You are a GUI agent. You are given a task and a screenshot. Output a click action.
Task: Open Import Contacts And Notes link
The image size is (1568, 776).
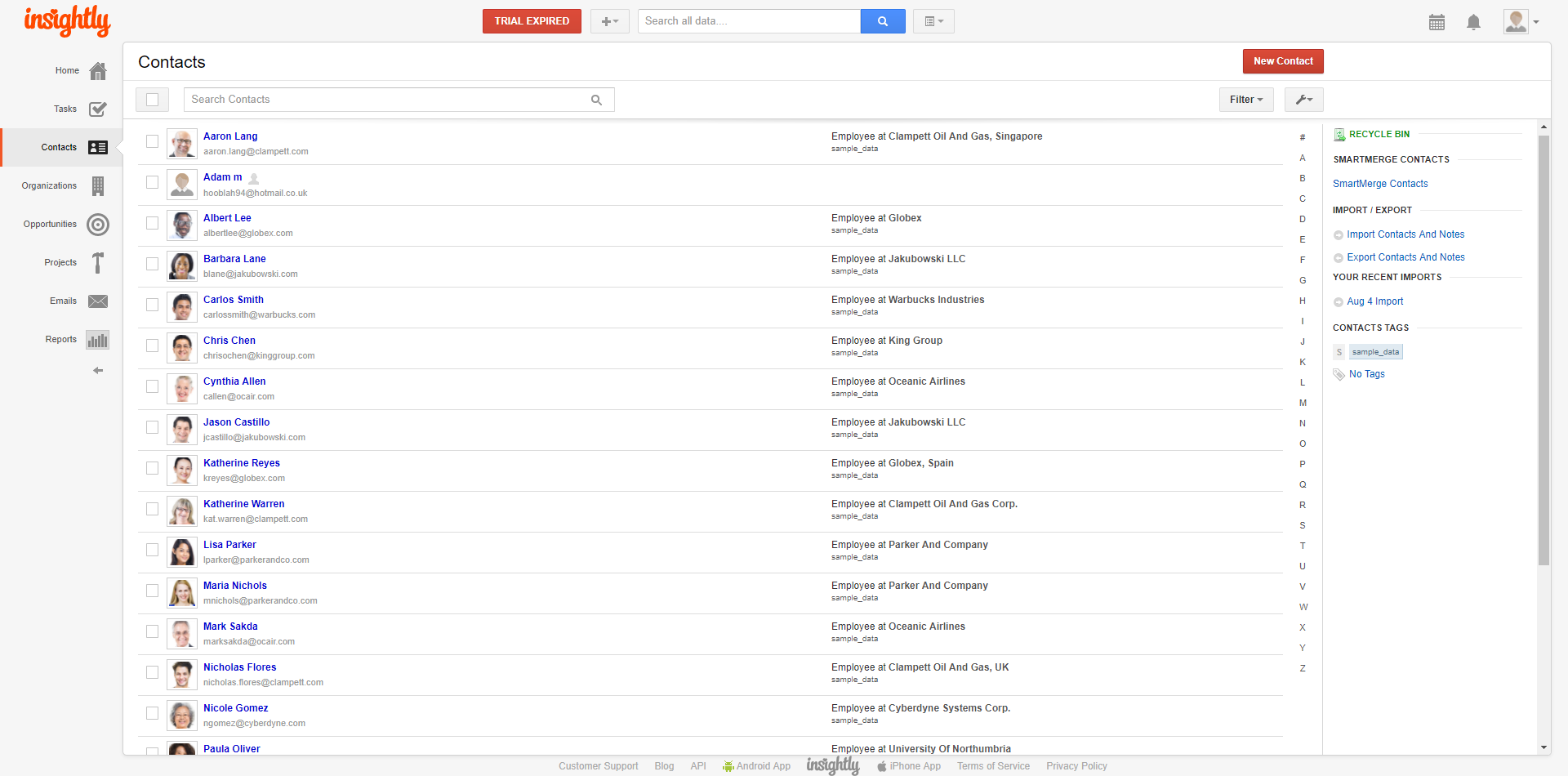click(1405, 235)
